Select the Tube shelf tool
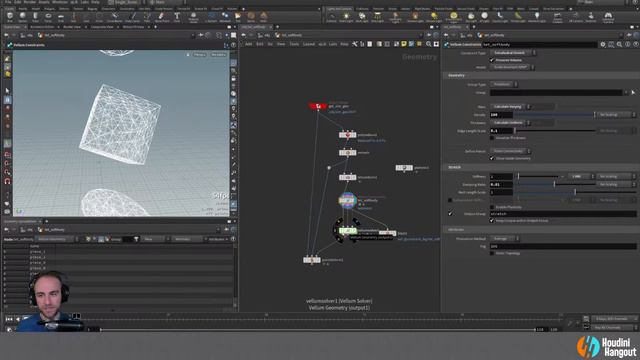 (35, 17)
